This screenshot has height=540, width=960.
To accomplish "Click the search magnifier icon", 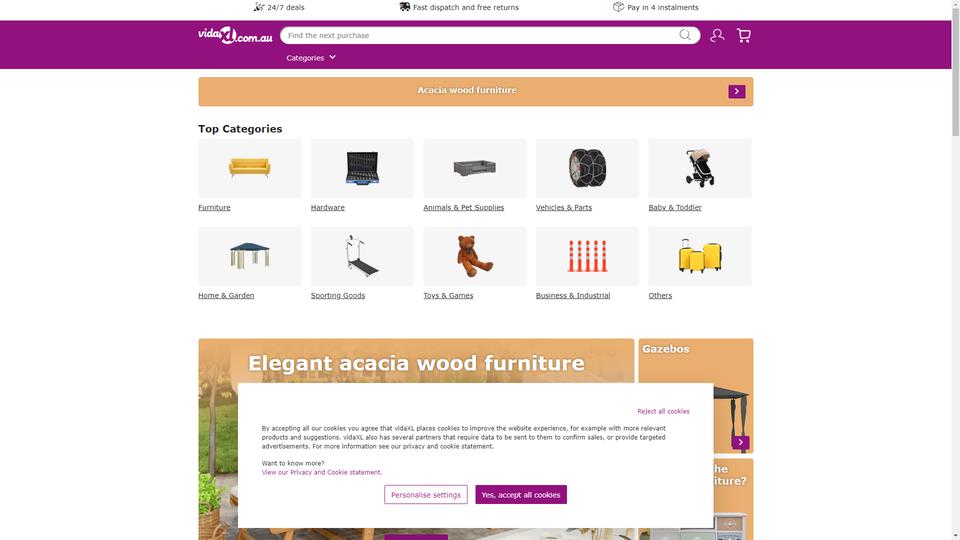I will click(684, 35).
